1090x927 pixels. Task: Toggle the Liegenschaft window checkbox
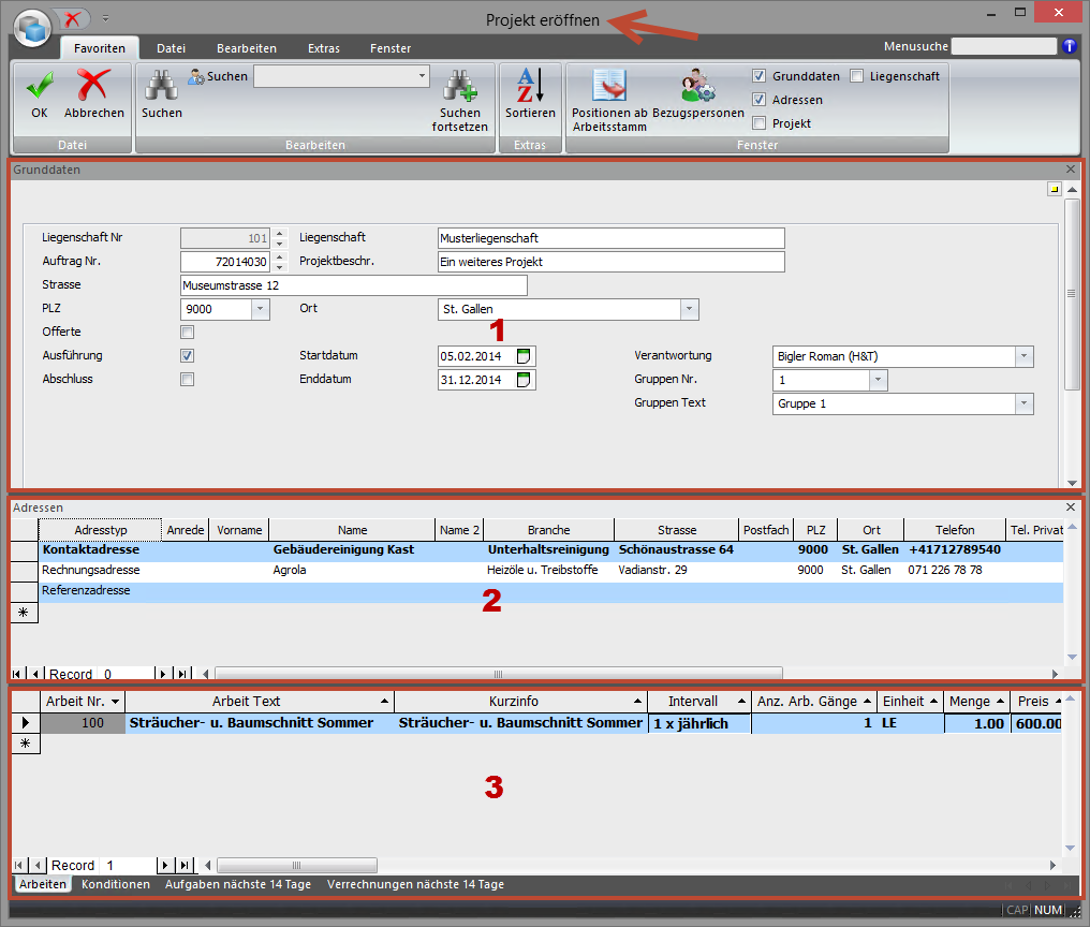click(856, 76)
